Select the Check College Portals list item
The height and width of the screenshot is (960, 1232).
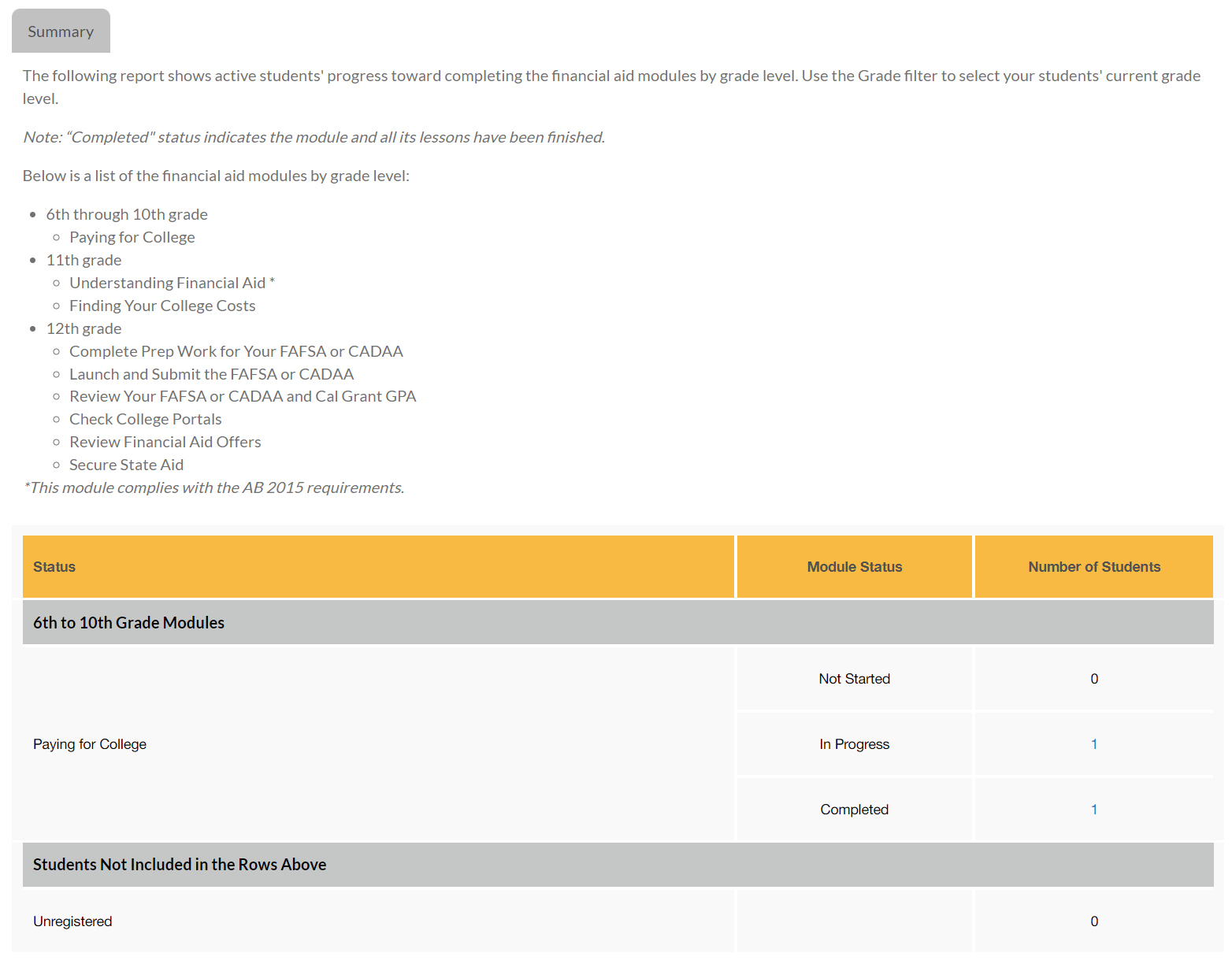pos(145,418)
